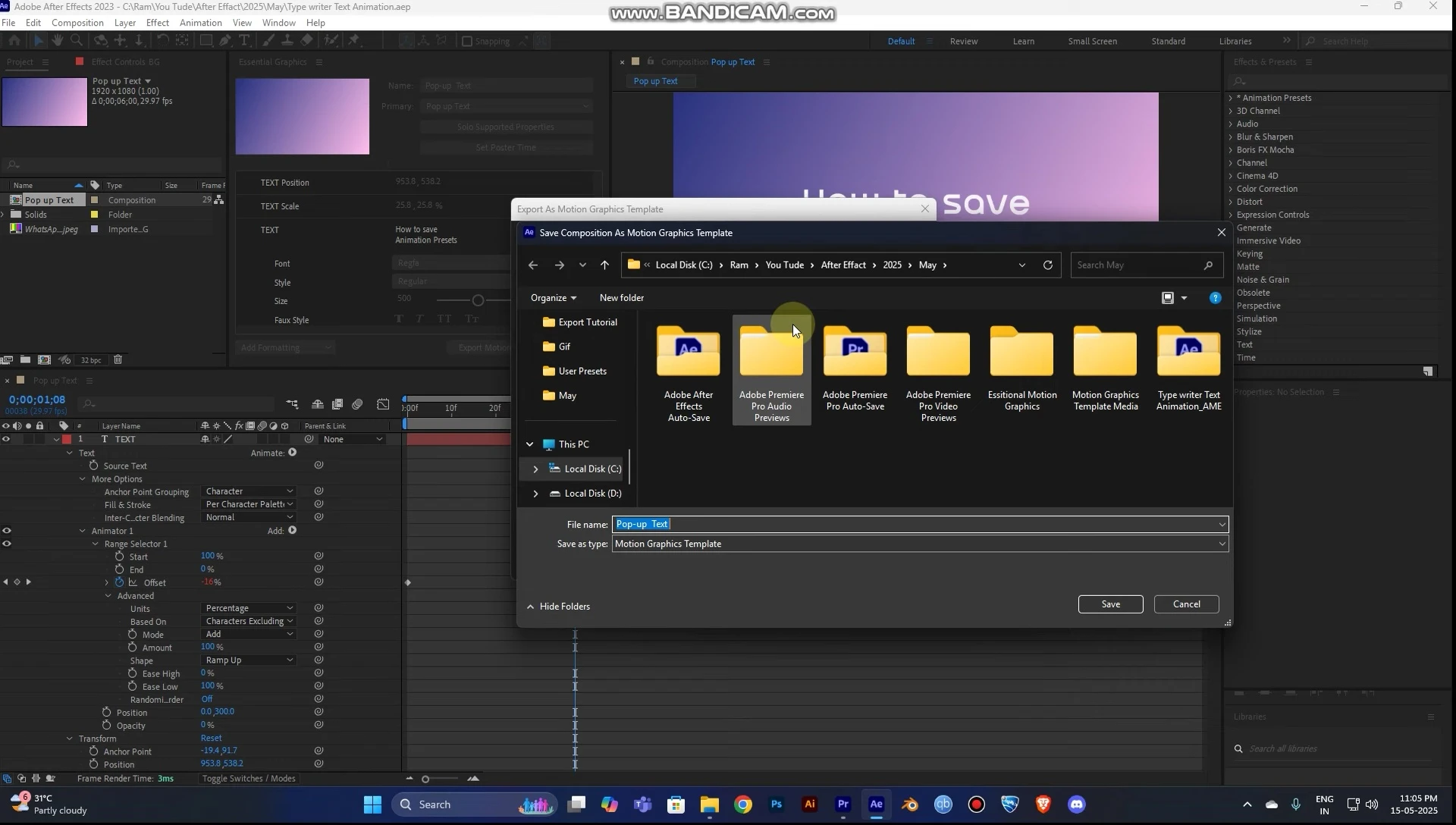The height and width of the screenshot is (825, 1456).
Task: Open the Window menu
Action: 278,23
